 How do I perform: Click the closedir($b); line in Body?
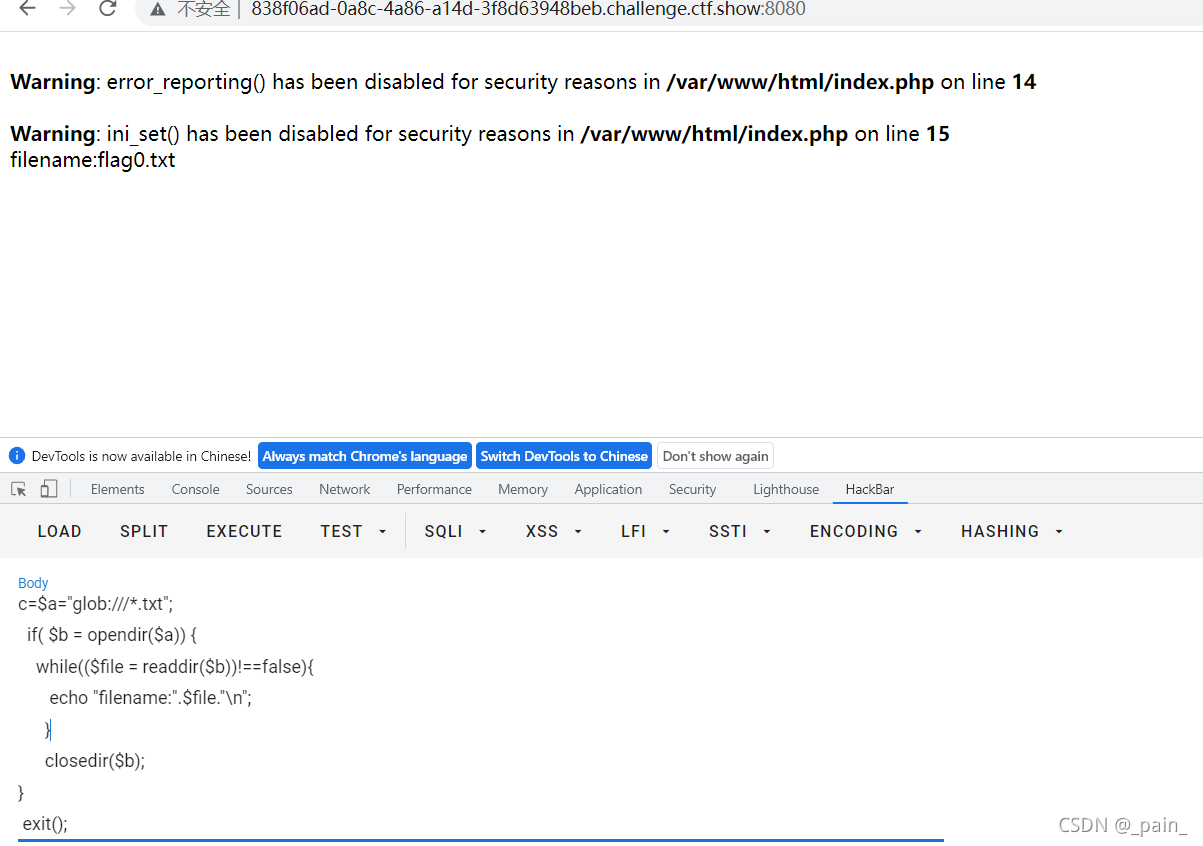point(95,761)
